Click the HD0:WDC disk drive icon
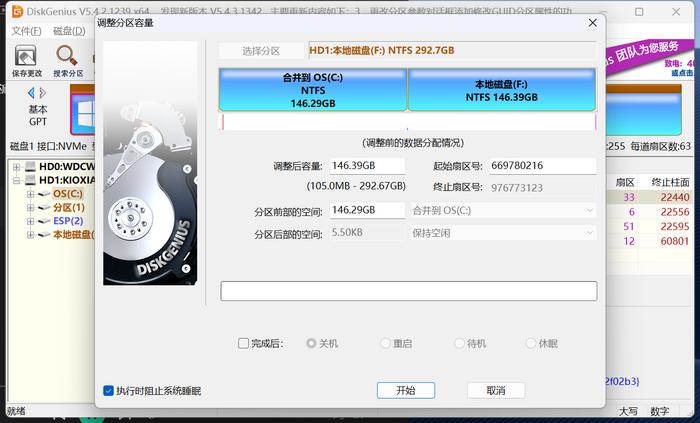The width and height of the screenshot is (700, 423). 30,167
